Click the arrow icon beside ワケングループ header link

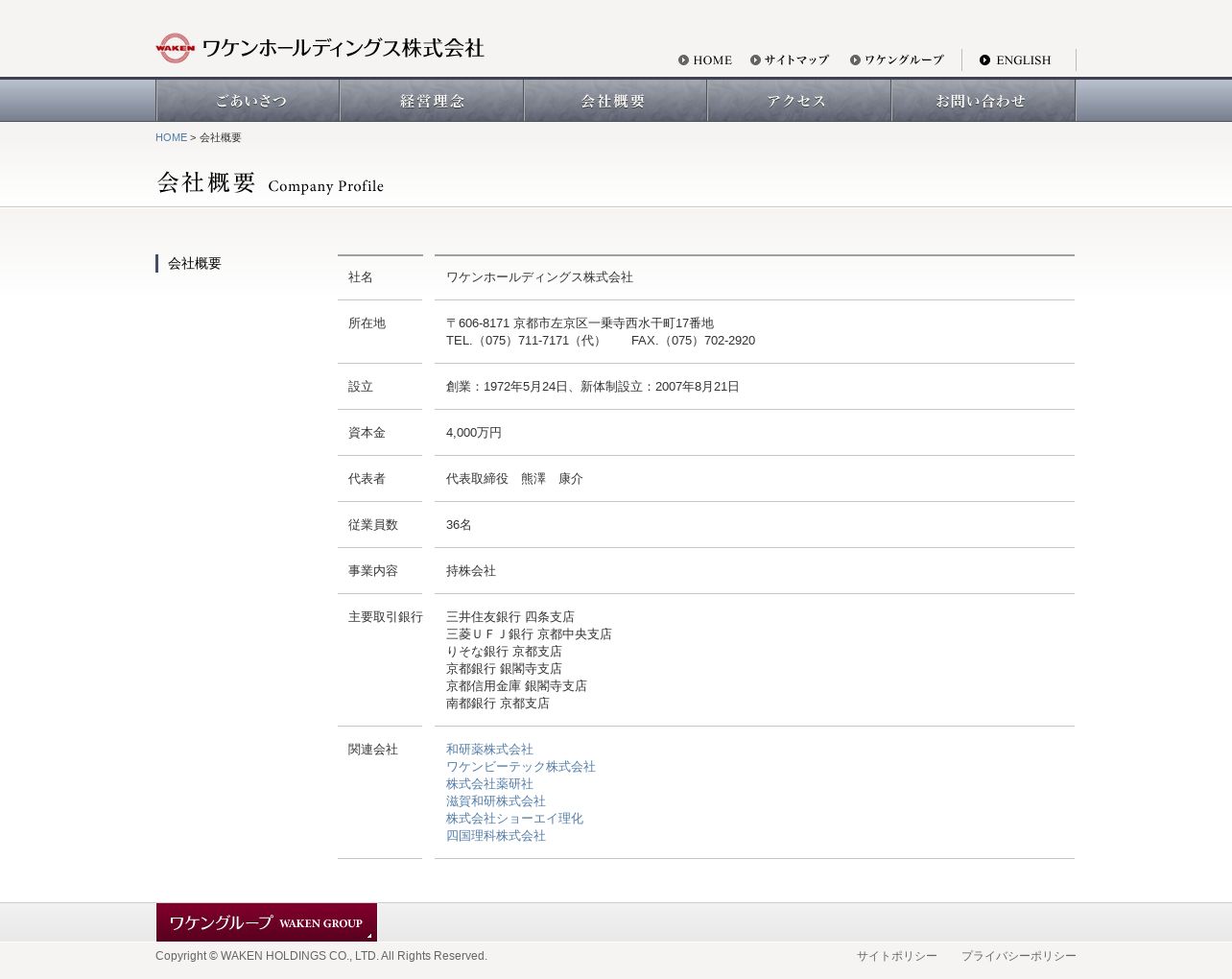pyautogui.click(x=856, y=60)
